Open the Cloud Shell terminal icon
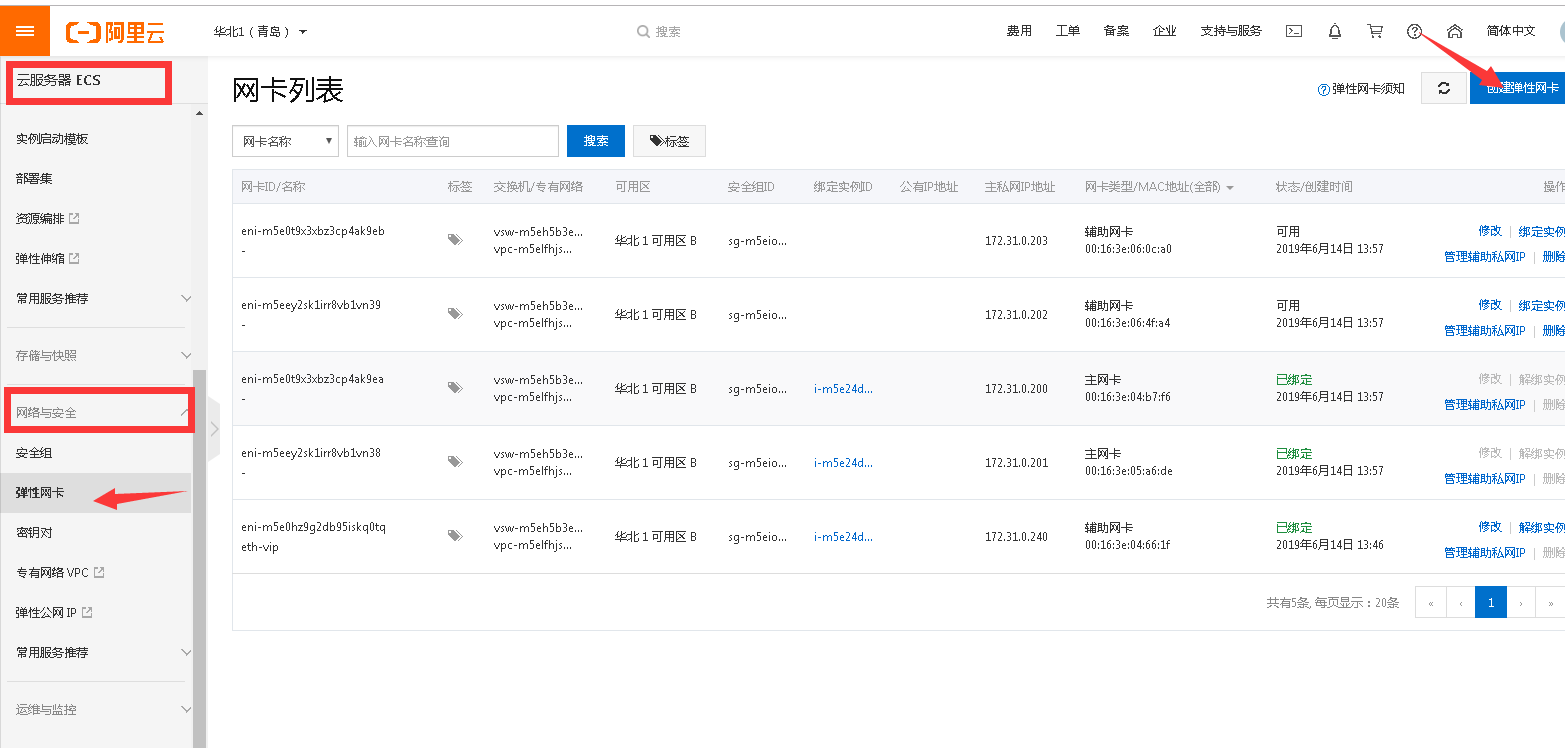This screenshot has height=748, width=1565. pyautogui.click(x=1294, y=31)
